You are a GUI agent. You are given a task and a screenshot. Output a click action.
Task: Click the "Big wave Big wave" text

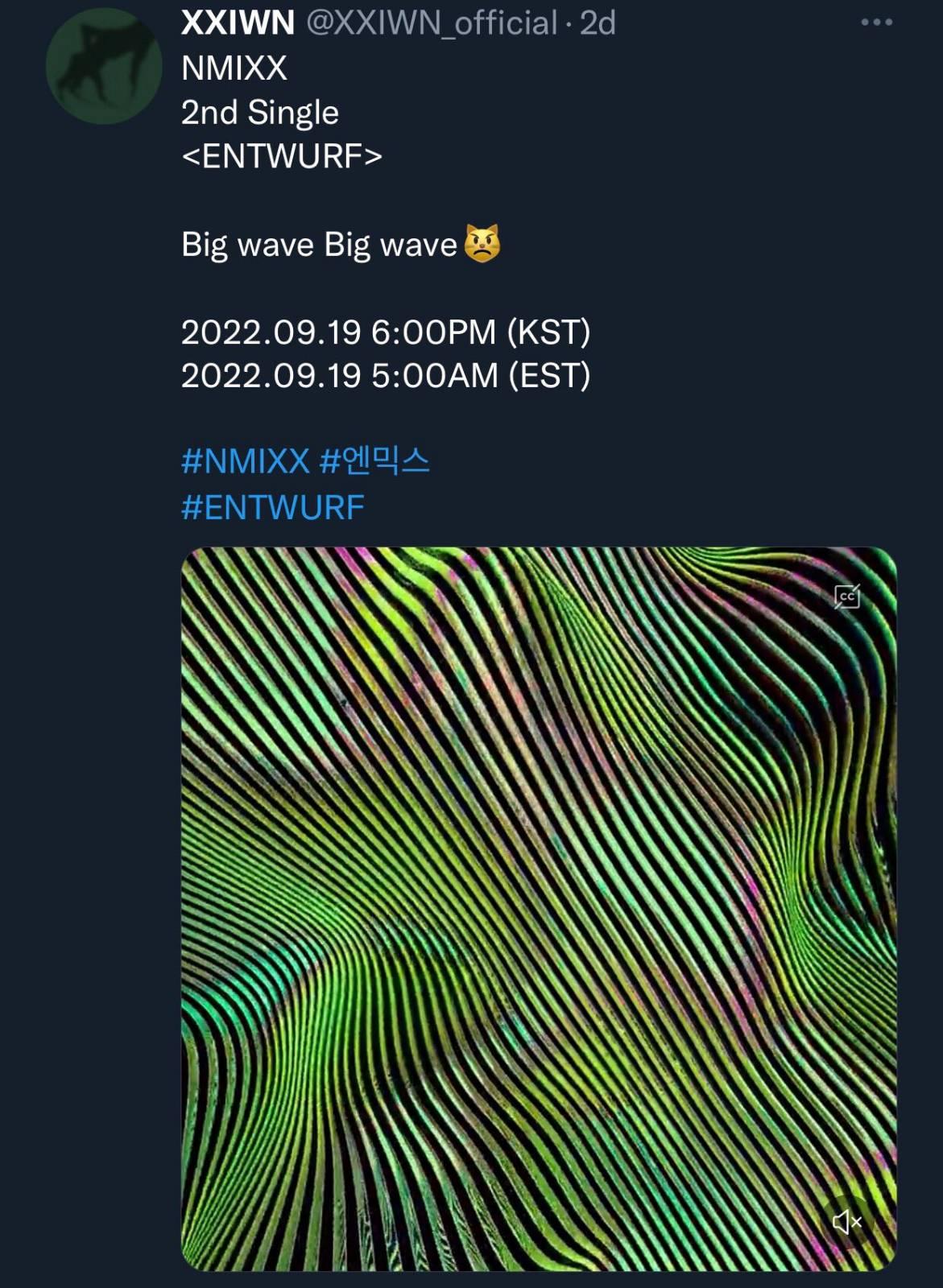pos(319,244)
